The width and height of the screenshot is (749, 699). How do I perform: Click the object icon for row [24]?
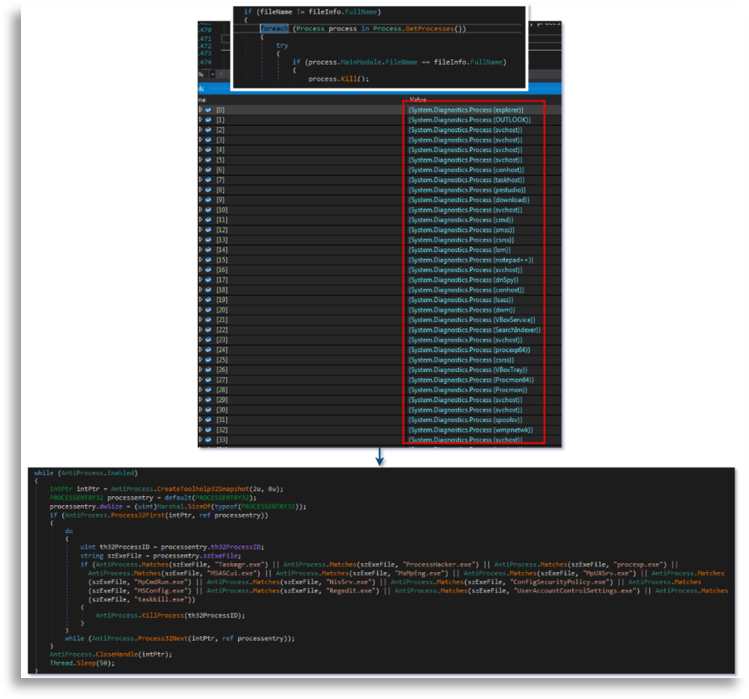click(208, 349)
